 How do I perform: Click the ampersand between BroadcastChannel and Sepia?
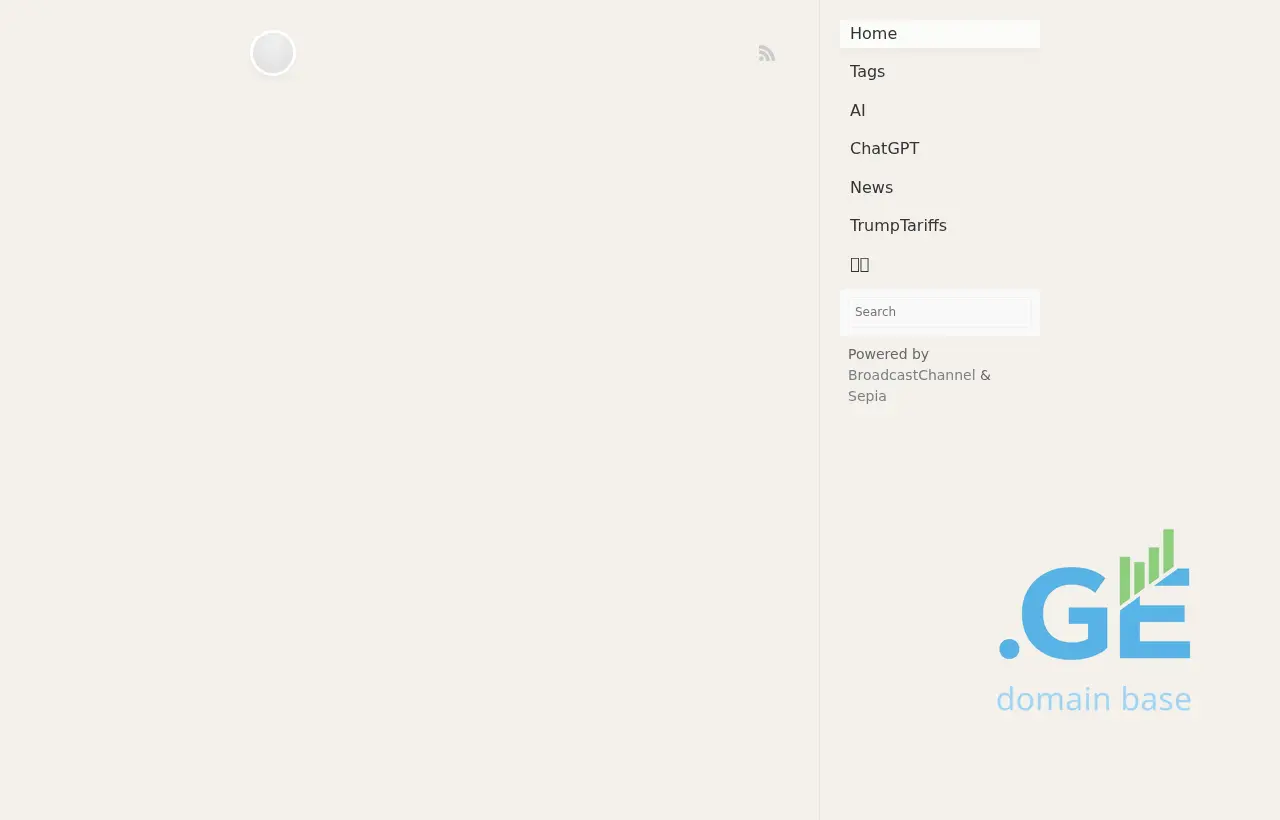coord(985,375)
